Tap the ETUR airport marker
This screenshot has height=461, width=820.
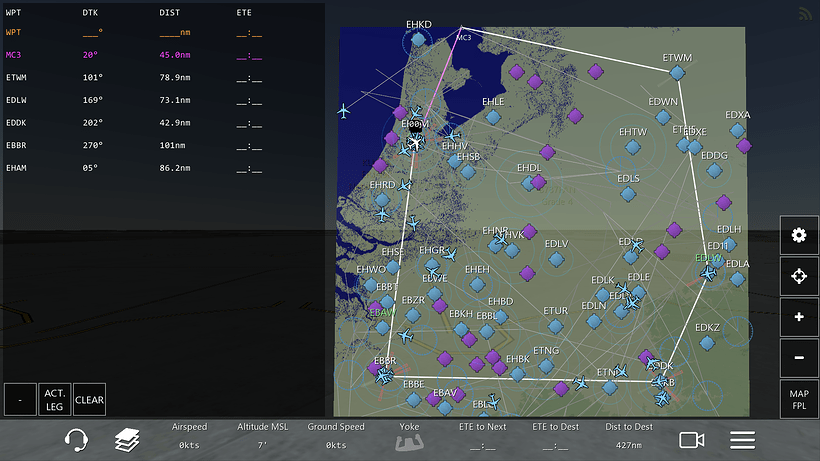click(555, 326)
